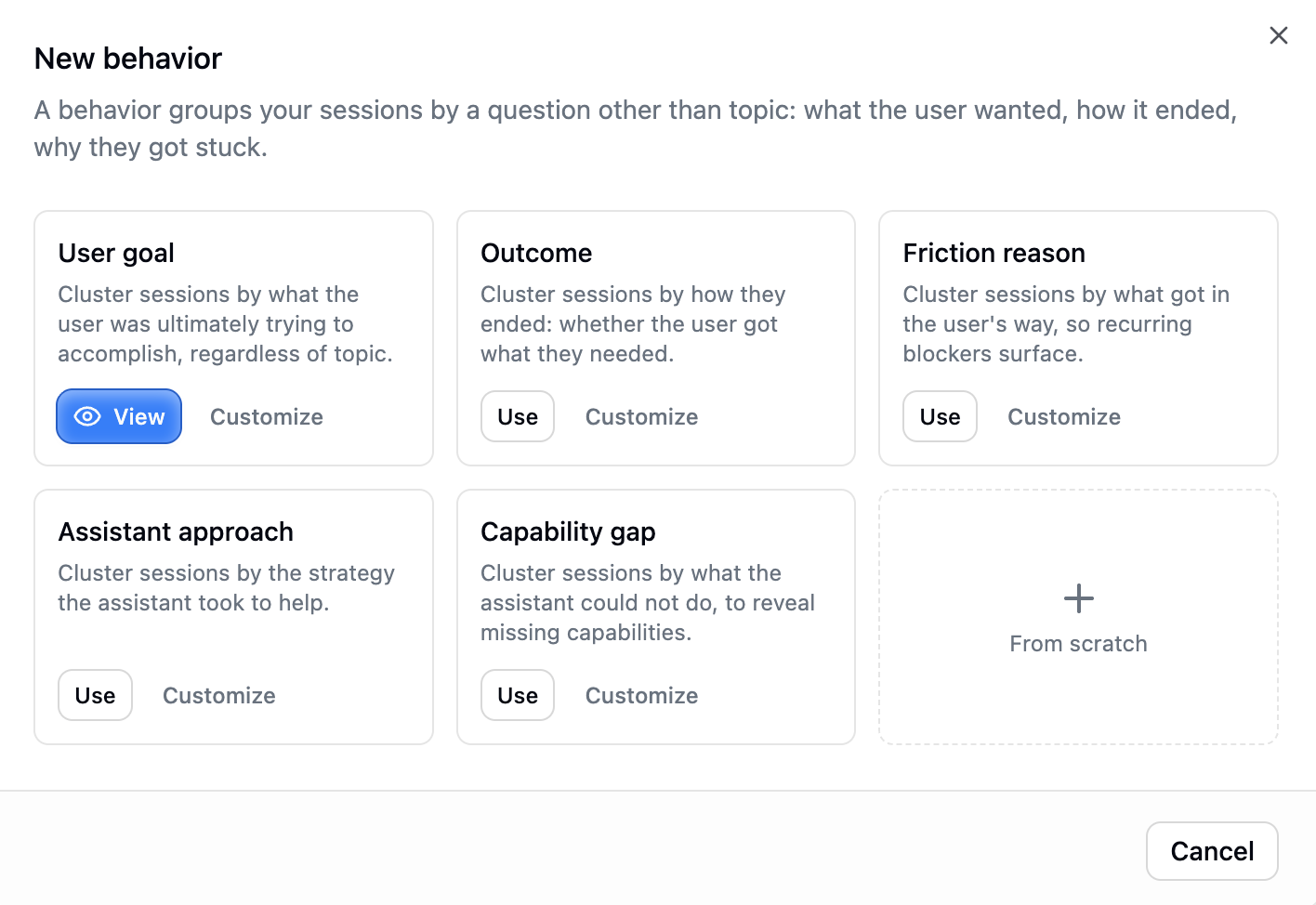Cancel the new behavior dialog

pyautogui.click(x=1212, y=851)
